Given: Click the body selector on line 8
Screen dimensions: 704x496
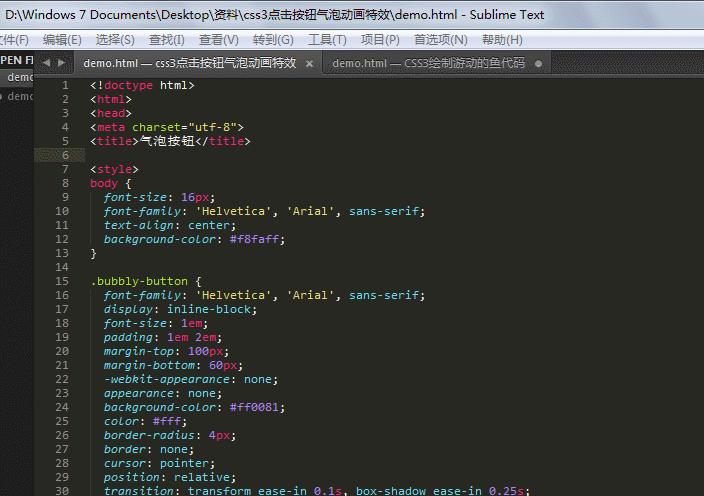Looking at the screenshot, I should coord(104,184).
